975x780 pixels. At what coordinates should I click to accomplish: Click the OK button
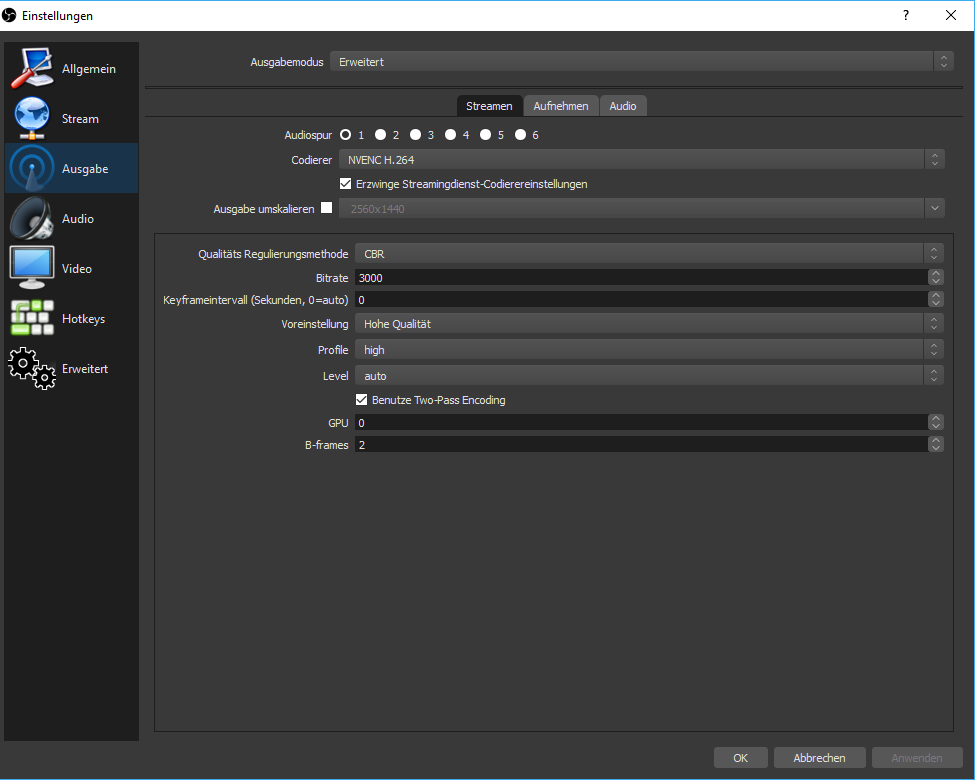pos(741,758)
